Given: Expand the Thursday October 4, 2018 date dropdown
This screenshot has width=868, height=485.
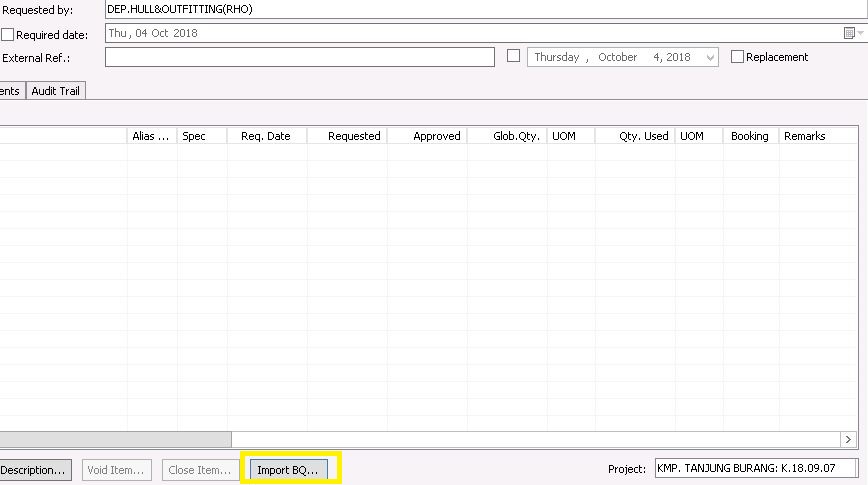Looking at the screenshot, I should pos(710,58).
